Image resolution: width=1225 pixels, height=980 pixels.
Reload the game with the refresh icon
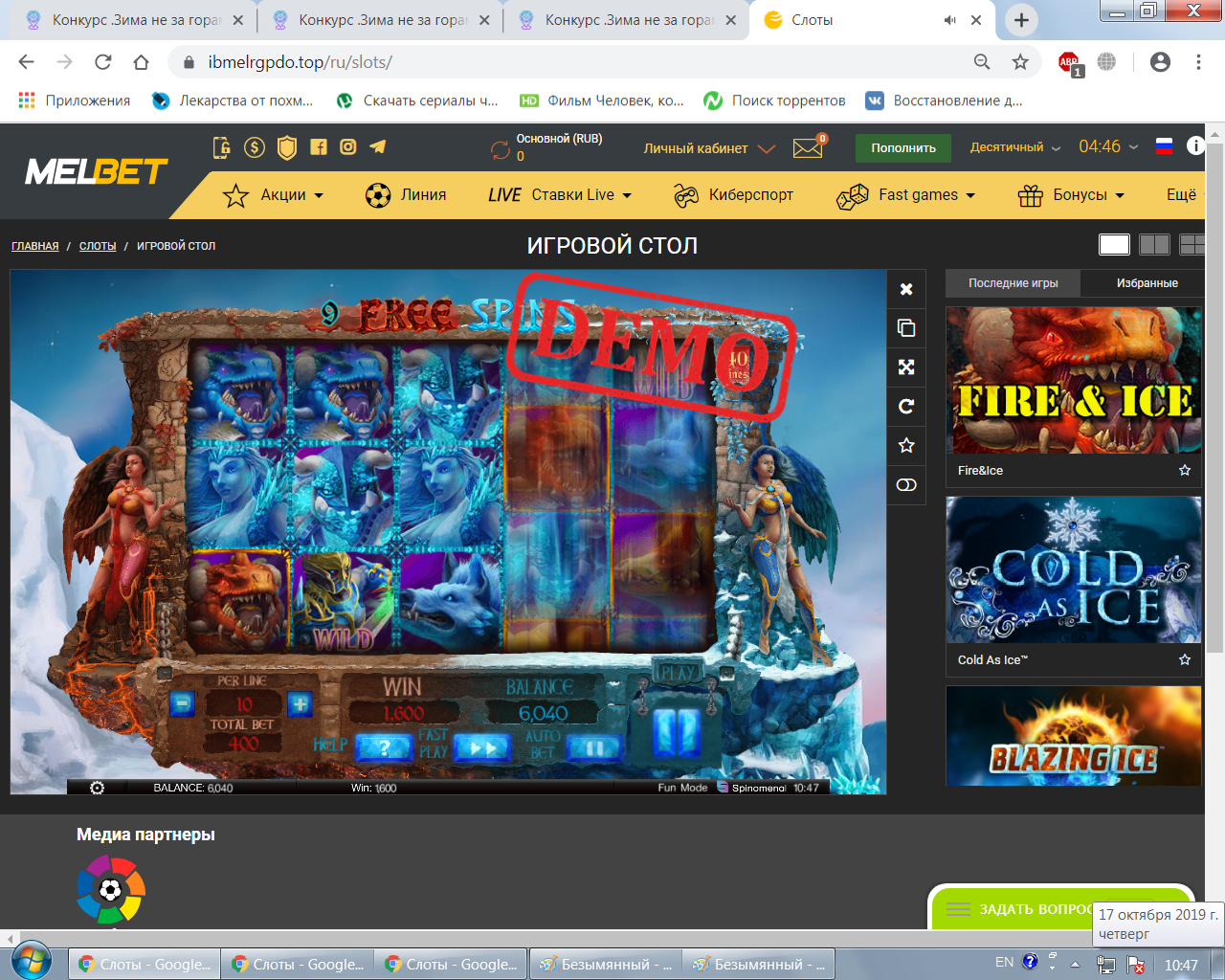pyautogui.click(x=906, y=406)
